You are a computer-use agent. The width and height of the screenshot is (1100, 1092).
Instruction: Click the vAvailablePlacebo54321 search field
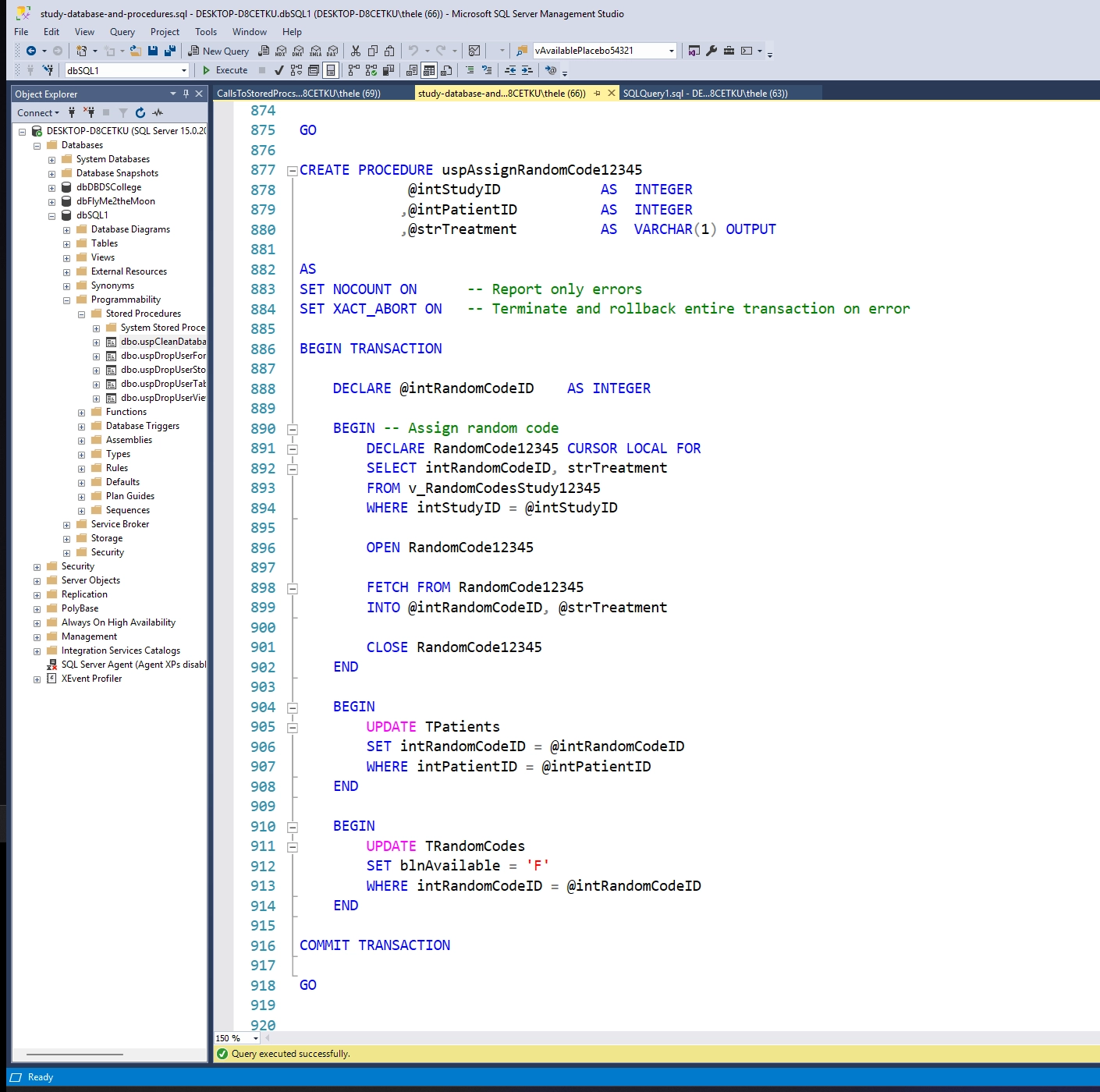pyautogui.click(x=598, y=51)
